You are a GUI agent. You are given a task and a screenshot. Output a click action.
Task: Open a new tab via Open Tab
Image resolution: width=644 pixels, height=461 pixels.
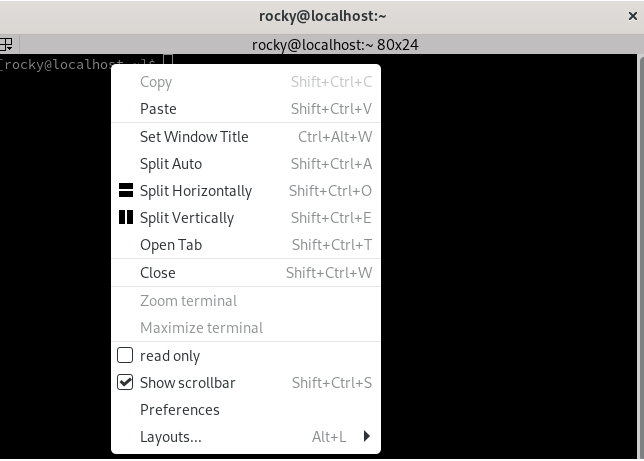[x=171, y=245]
